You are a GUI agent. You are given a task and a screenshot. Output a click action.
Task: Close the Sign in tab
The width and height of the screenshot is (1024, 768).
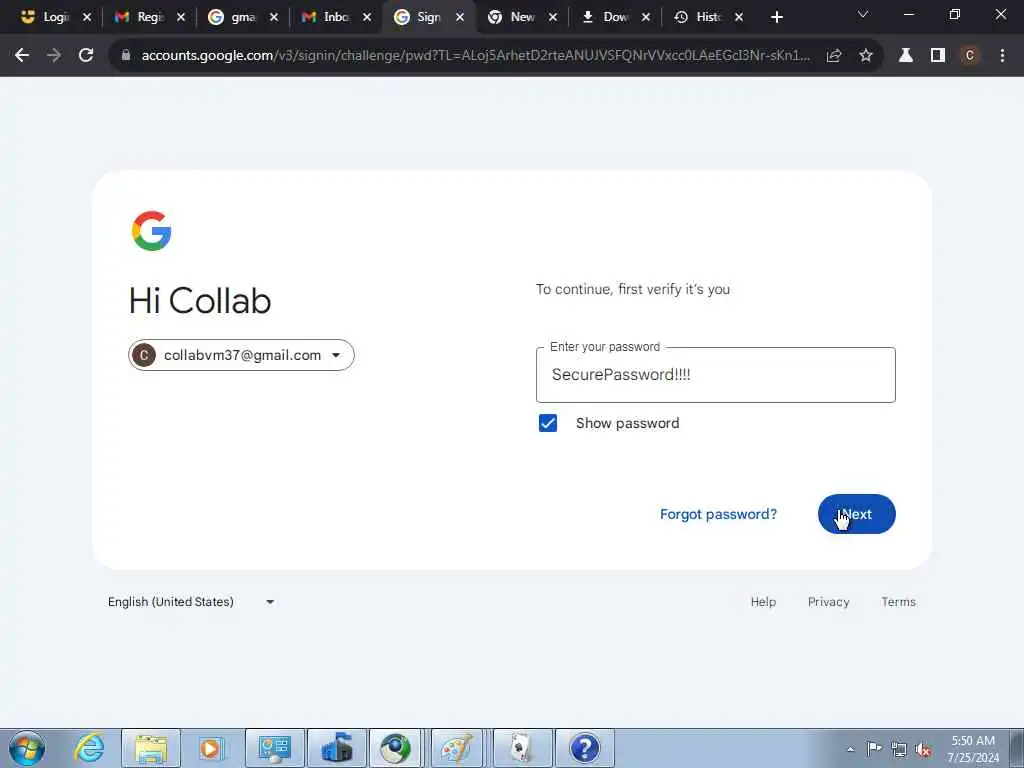pyautogui.click(x=460, y=18)
